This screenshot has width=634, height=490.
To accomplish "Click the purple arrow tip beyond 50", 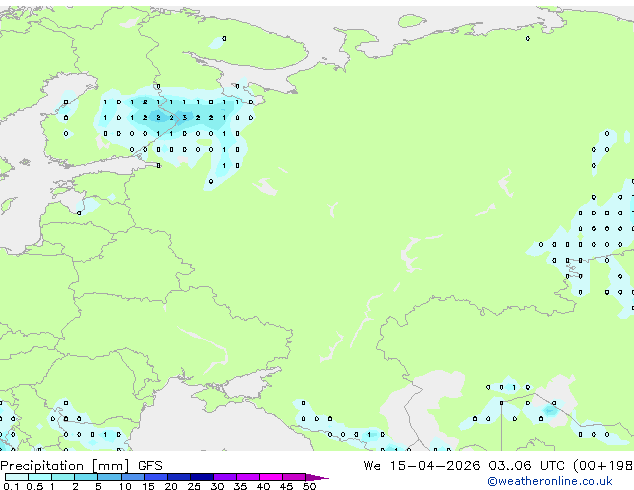I will 317,477.
